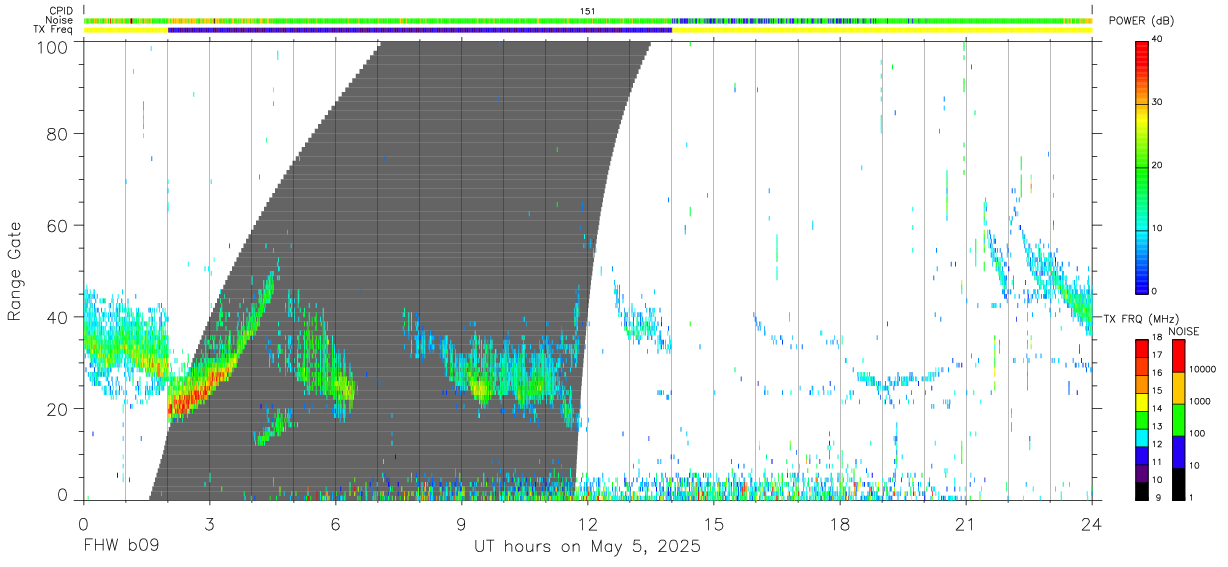Click the NOISE legend title
1228x567 pixels.
tap(1183, 331)
